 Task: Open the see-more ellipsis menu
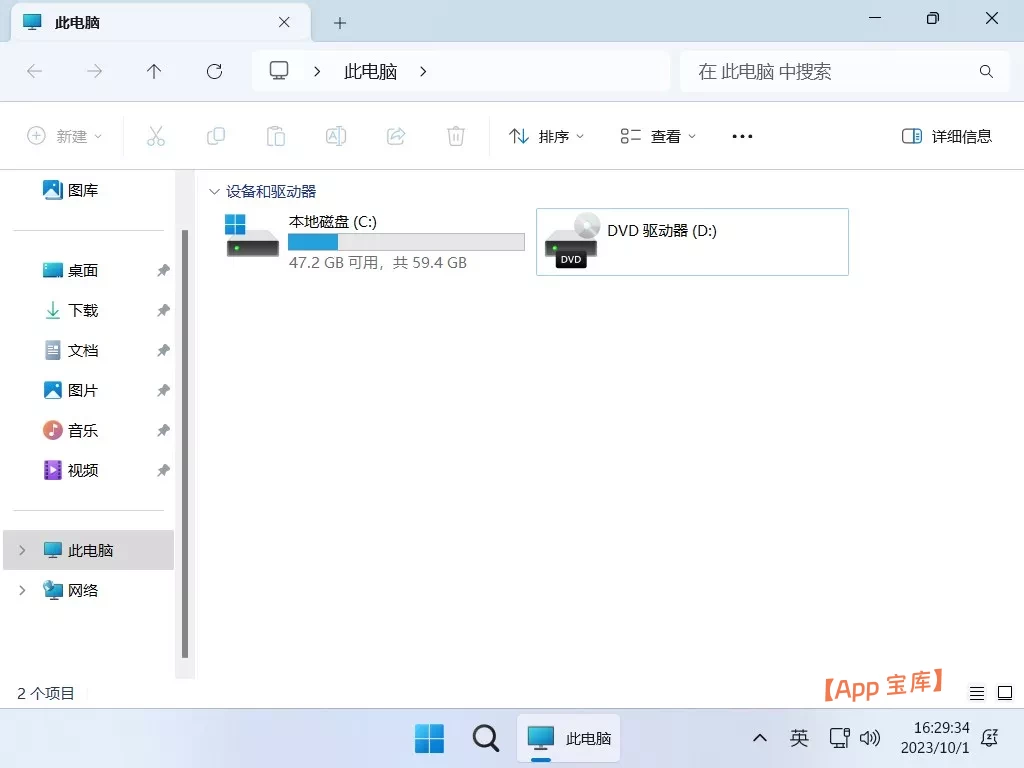coord(741,136)
